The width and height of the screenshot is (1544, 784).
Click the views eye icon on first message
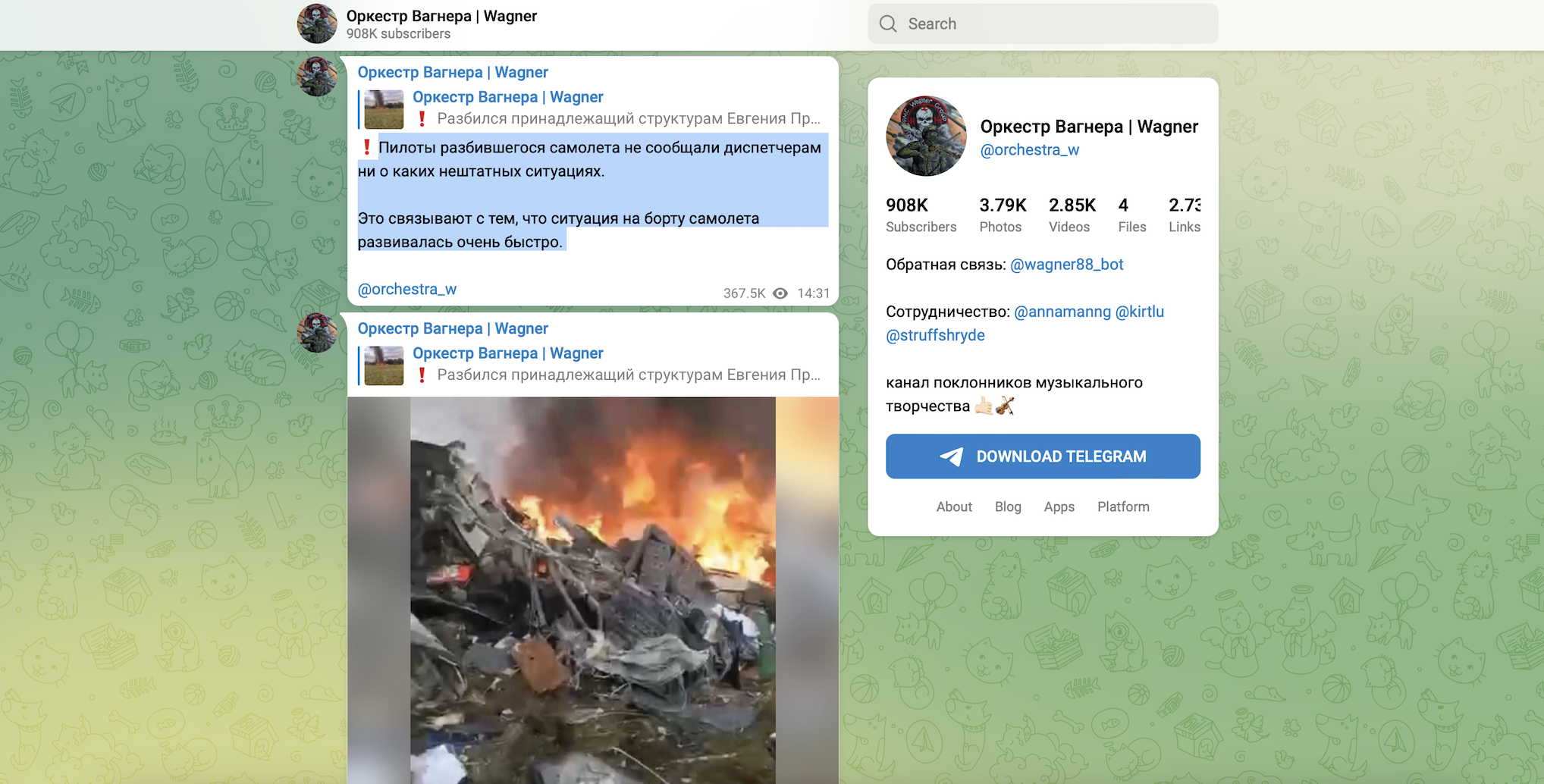click(780, 293)
